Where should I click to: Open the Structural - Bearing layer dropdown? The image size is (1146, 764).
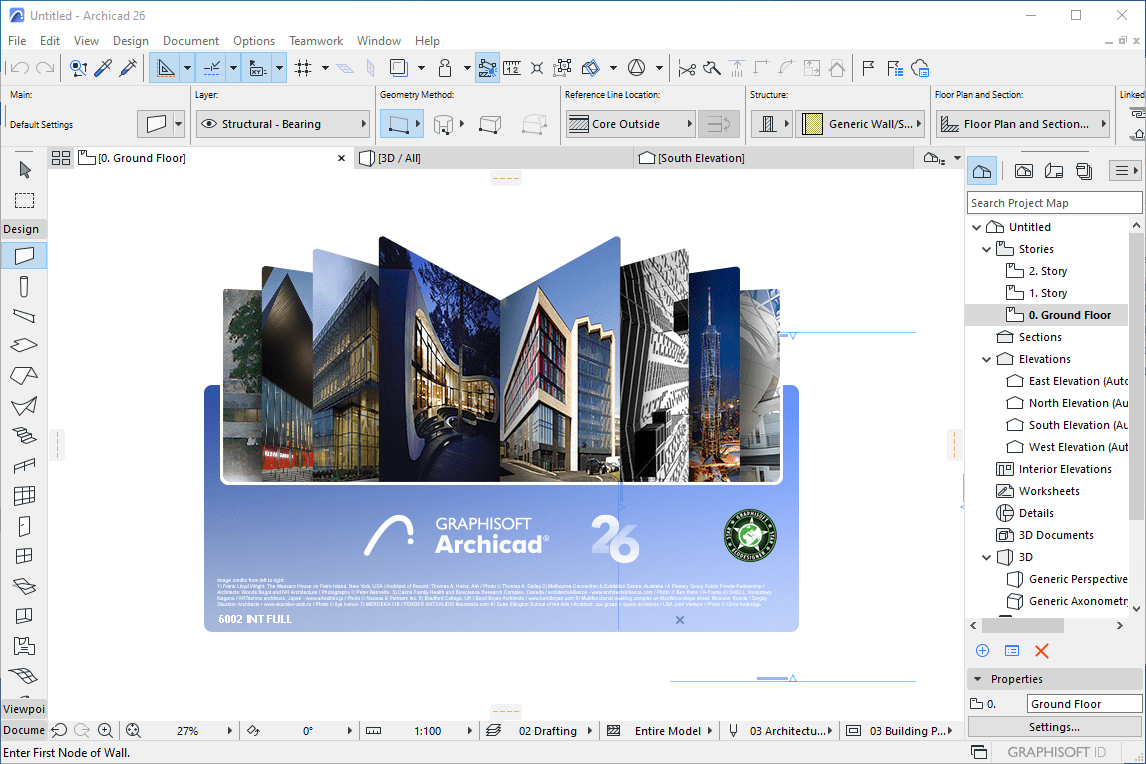click(x=283, y=124)
